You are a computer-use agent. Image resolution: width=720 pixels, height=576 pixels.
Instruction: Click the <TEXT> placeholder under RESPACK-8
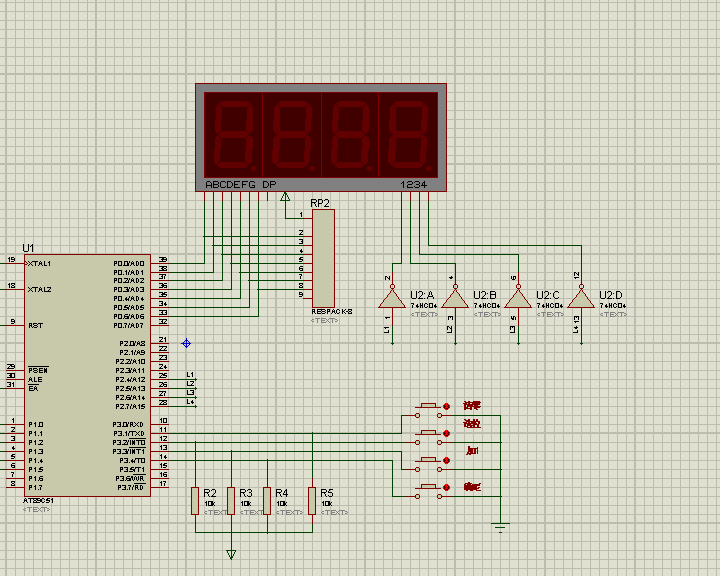(x=325, y=321)
